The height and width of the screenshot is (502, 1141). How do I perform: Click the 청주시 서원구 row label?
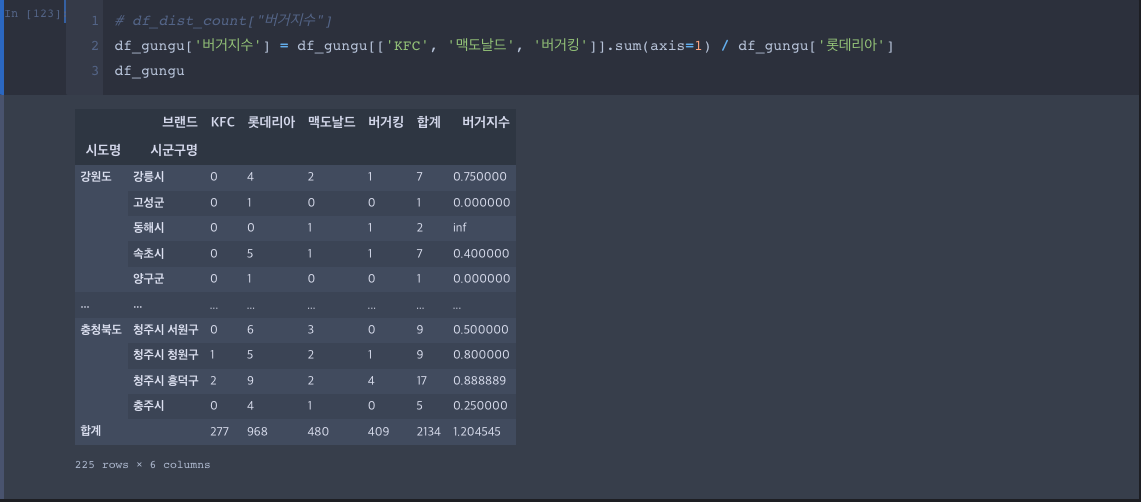(165, 329)
